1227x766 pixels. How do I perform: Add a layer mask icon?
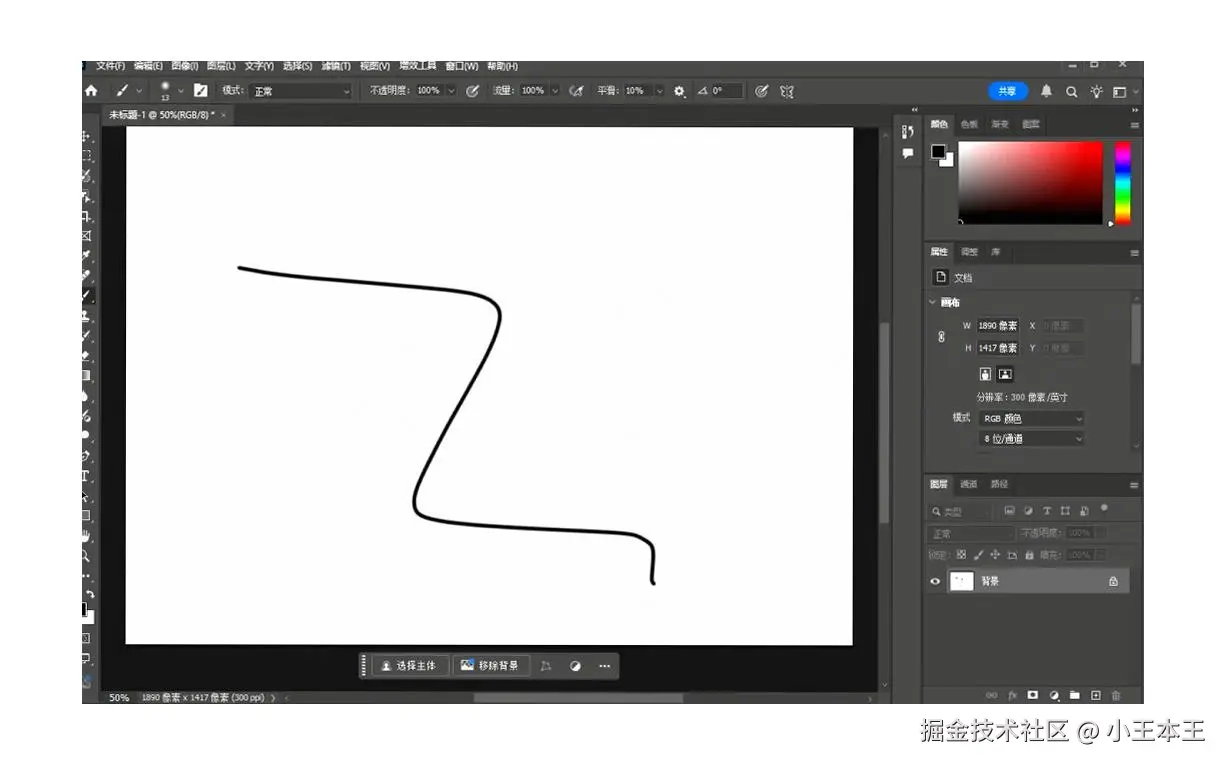(x=1033, y=695)
